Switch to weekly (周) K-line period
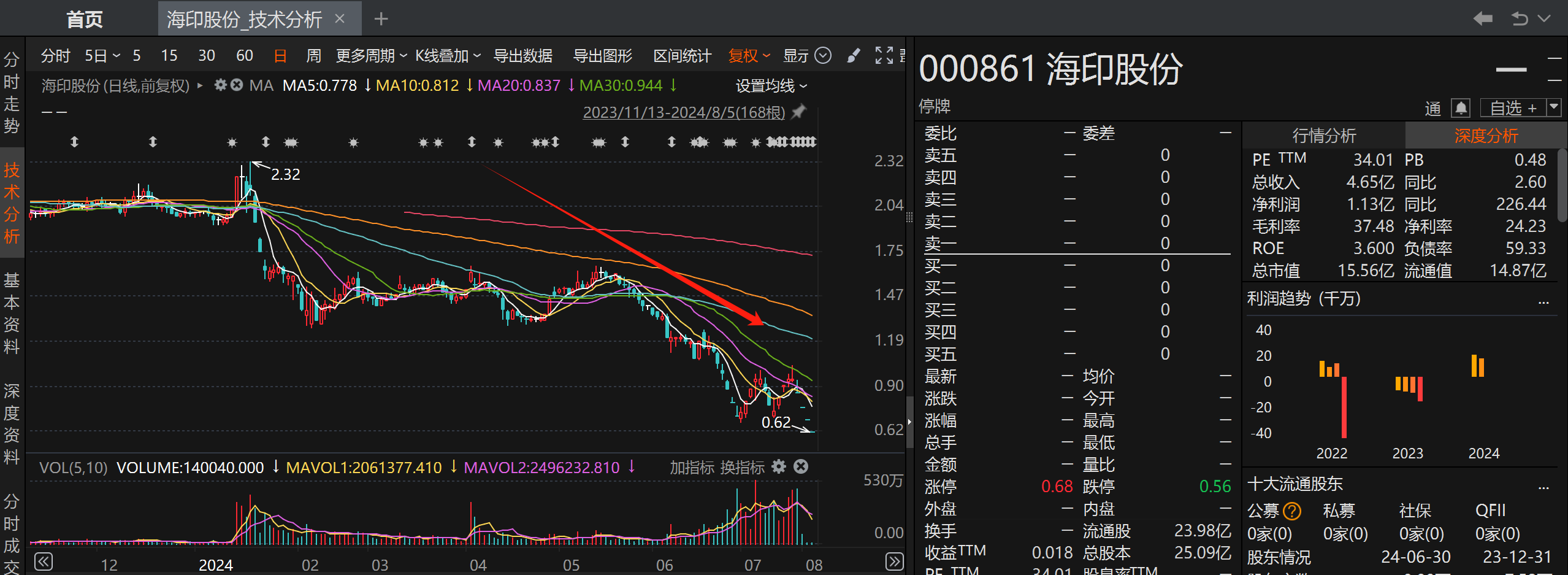 [313, 56]
